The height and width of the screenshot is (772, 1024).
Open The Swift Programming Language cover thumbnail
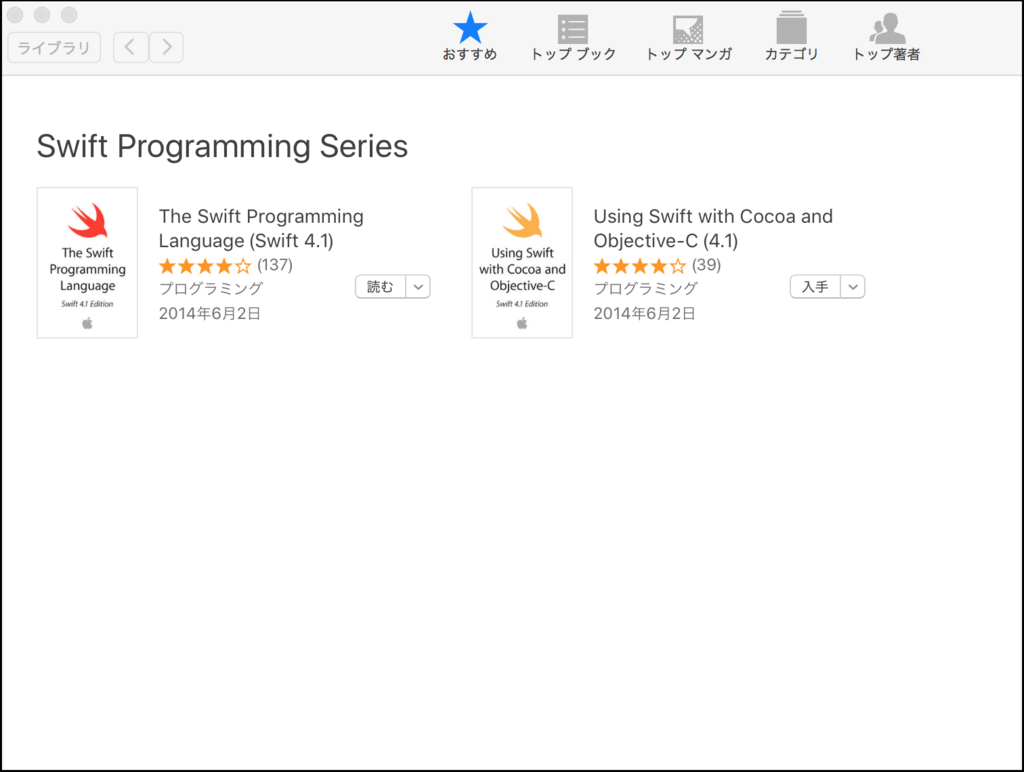coord(88,263)
